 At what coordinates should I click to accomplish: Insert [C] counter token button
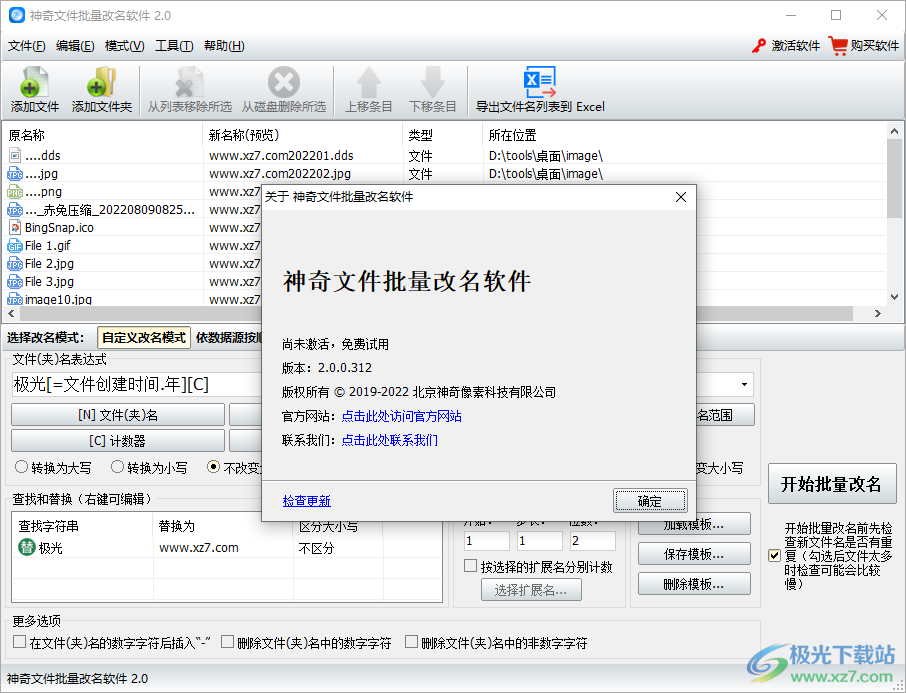tap(118, 441)
